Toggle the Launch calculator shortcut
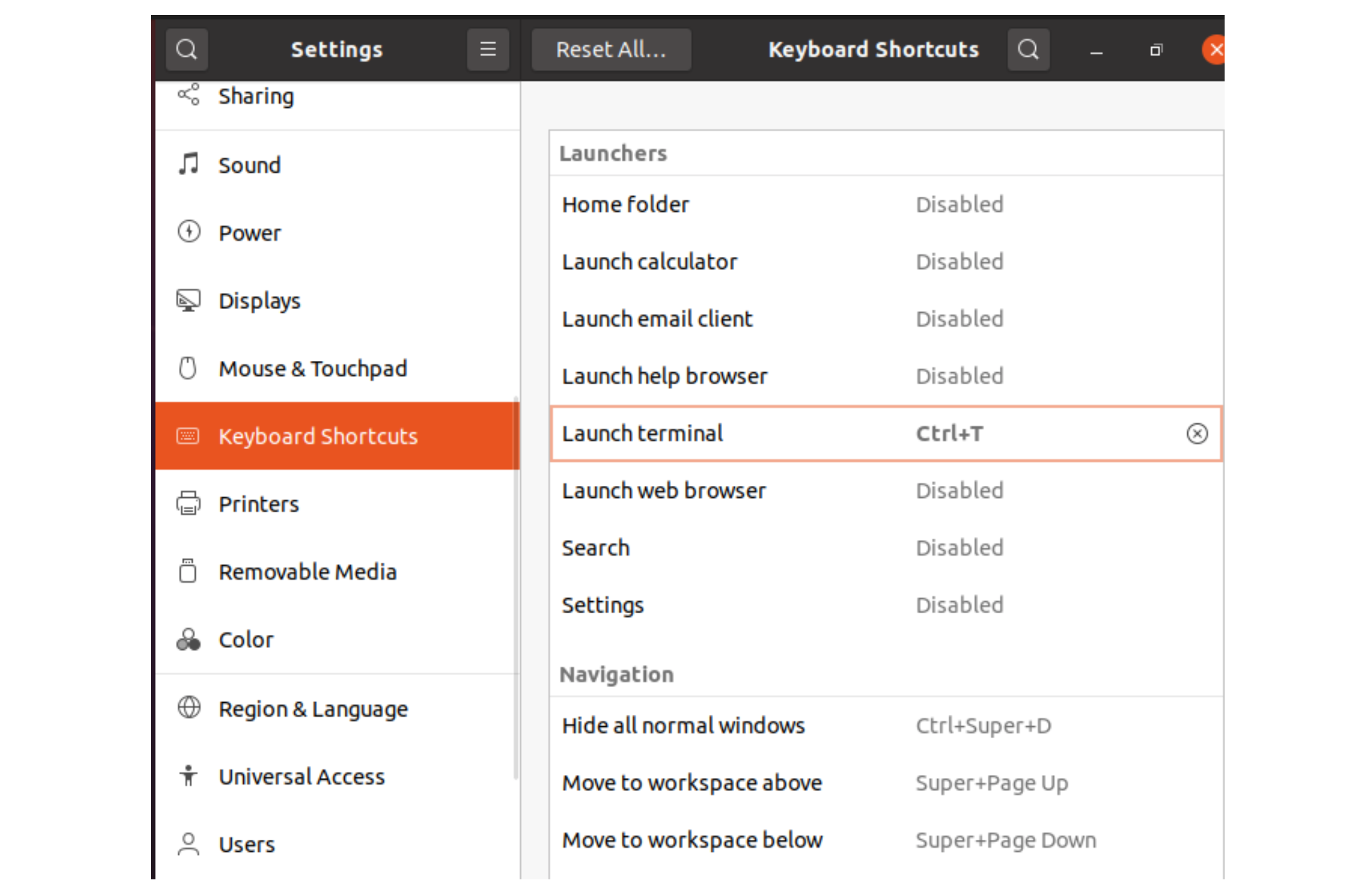Screen dimensions: 1372x896 (x=886, y=262)
